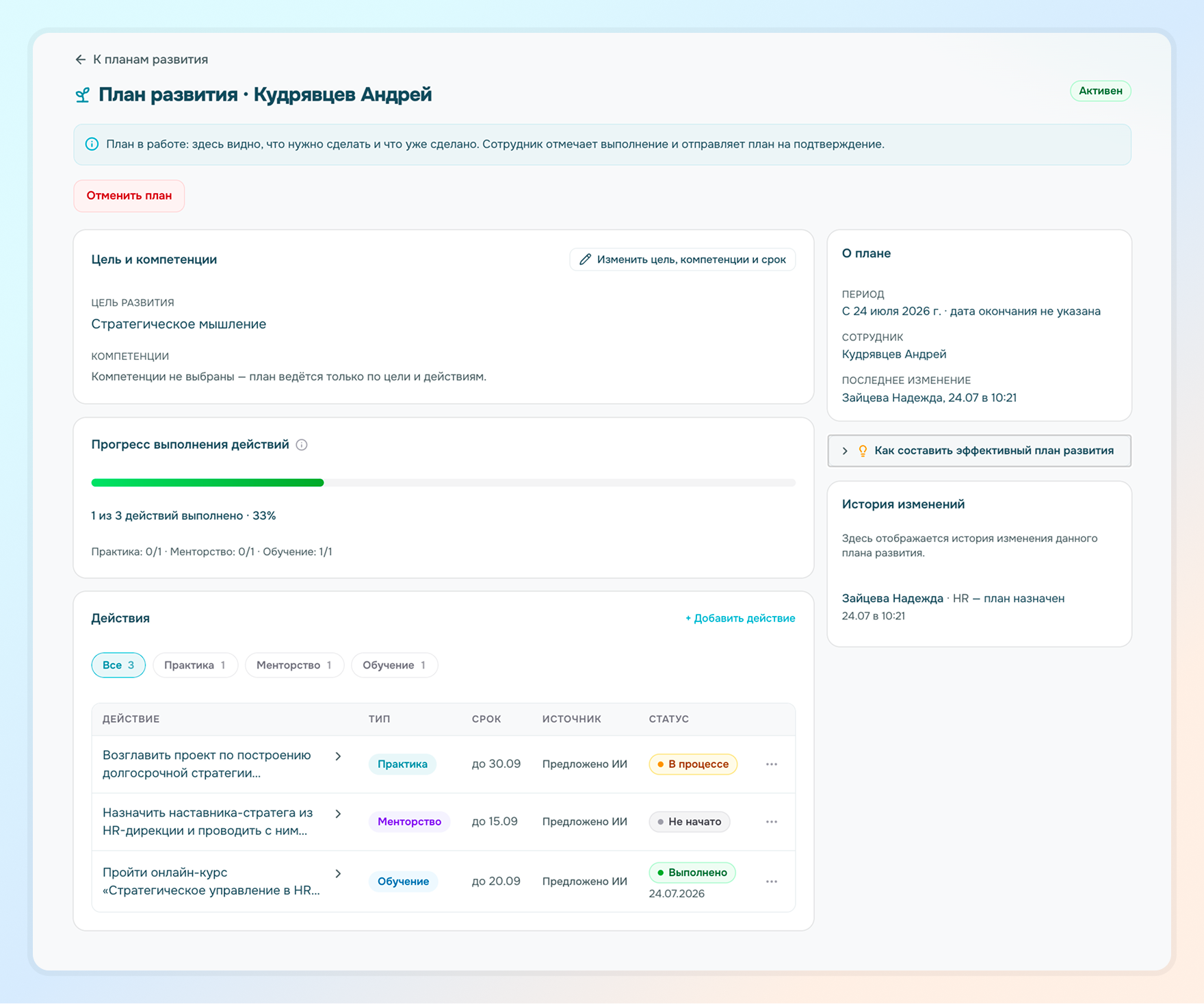
Task: Click '1 из 3 действий выполнено · 33%' text
Action: coord(183,516)
